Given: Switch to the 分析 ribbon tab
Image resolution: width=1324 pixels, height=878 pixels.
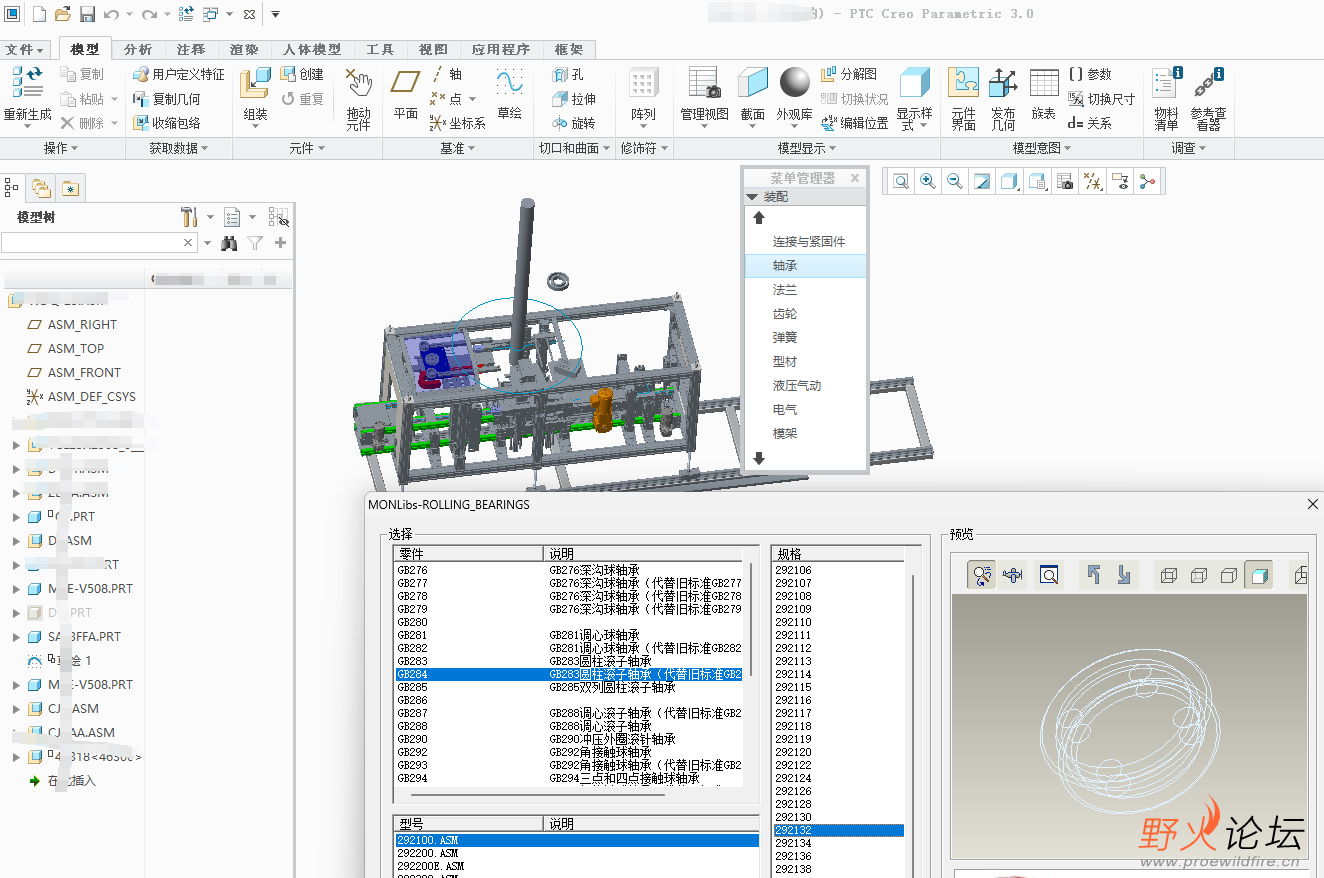Looking at the screenshot, I should click(138, 49).
